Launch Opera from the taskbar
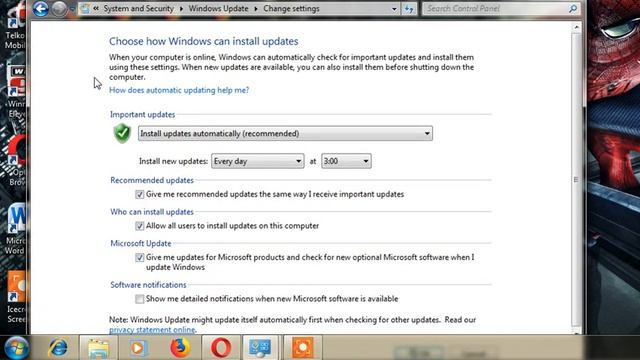This screenshot has width=640, height=360. (x=221, y=348)
